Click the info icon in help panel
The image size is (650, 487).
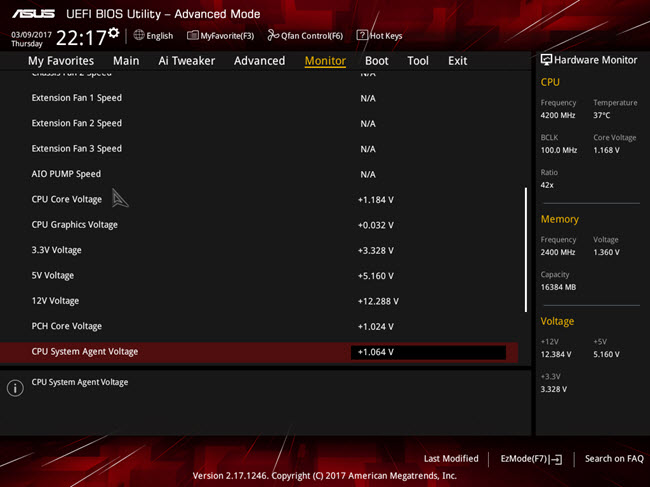(15, 388)
